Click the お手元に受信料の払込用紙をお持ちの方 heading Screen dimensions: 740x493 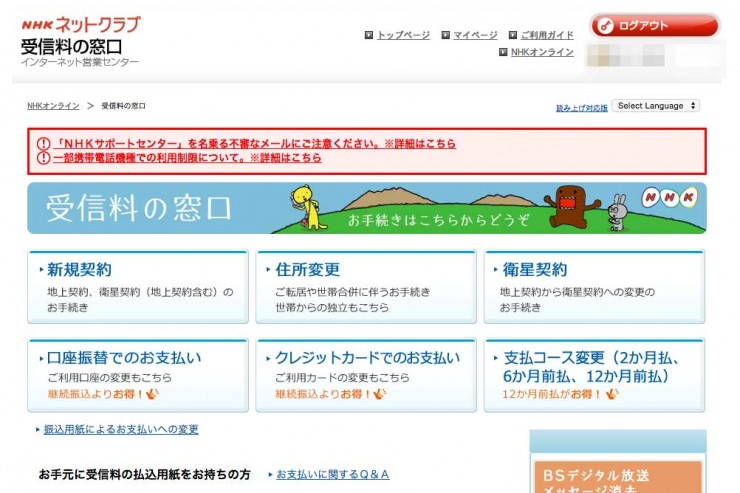(x=144, y=474)
